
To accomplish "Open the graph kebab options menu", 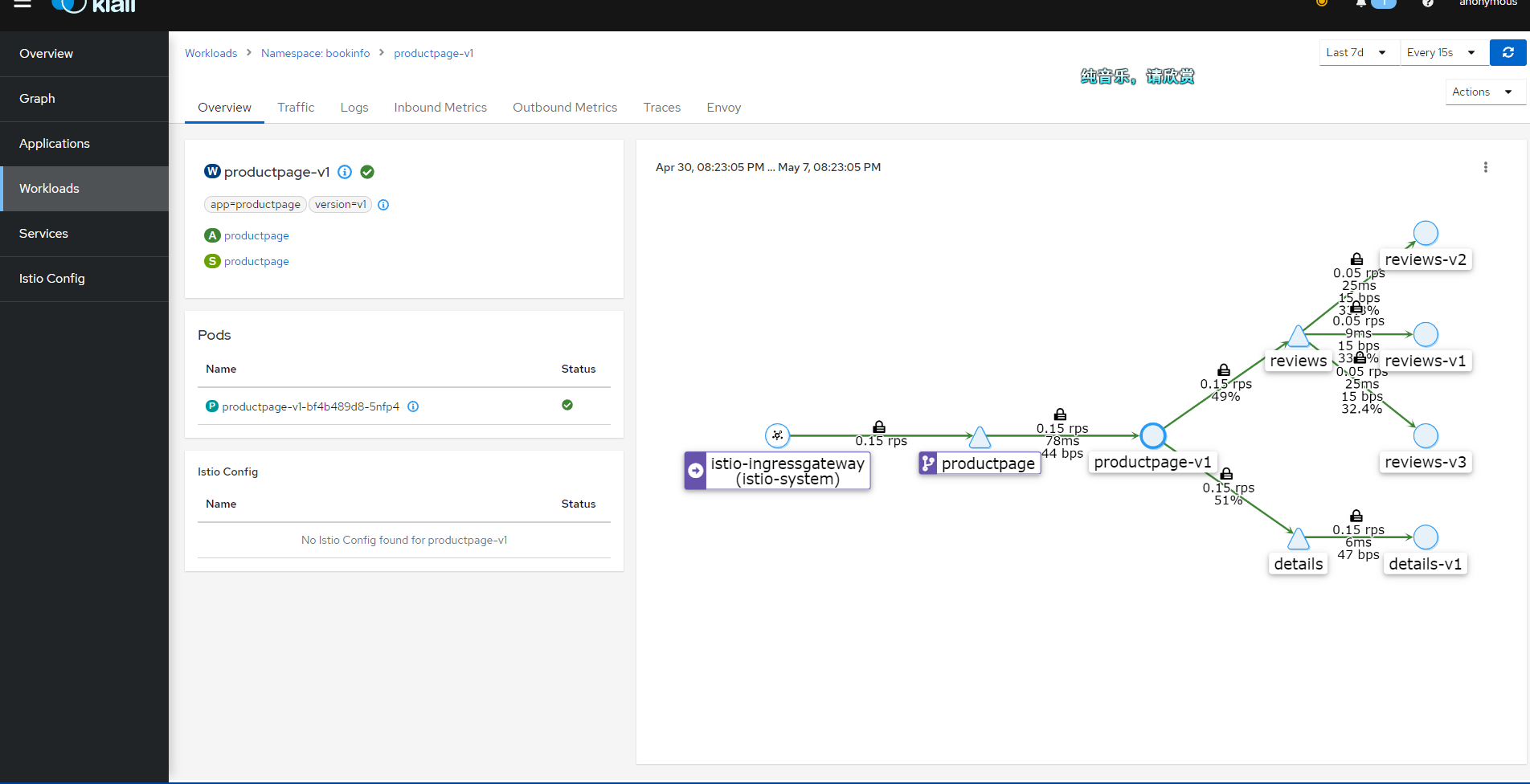I will point(1485,167).
